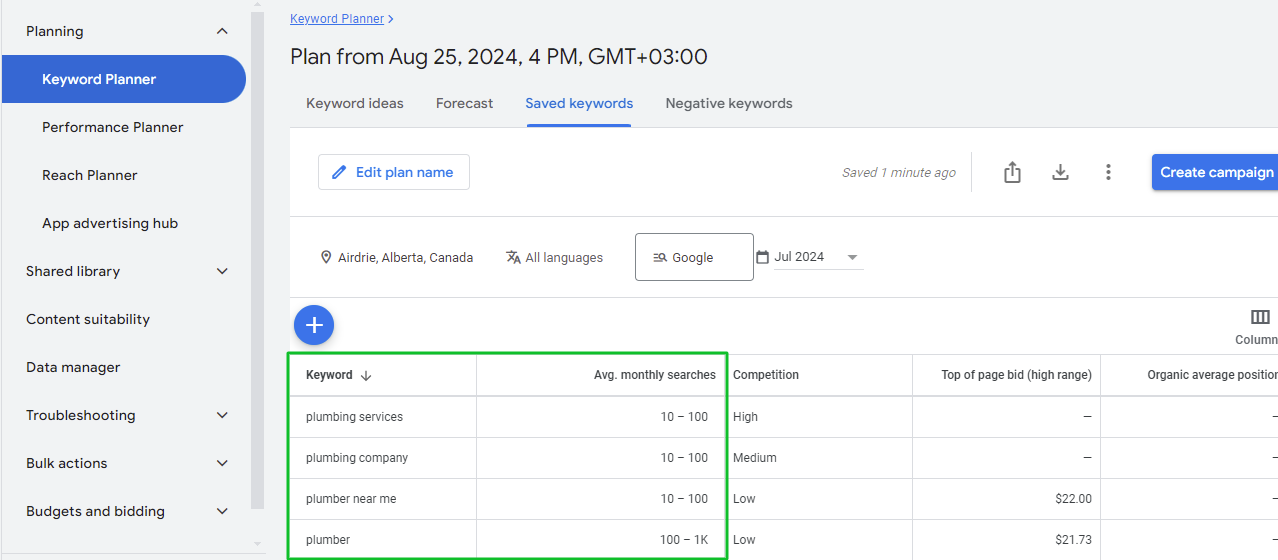
Task: Click the share/export plan icon
Action: coord(1012,172)
